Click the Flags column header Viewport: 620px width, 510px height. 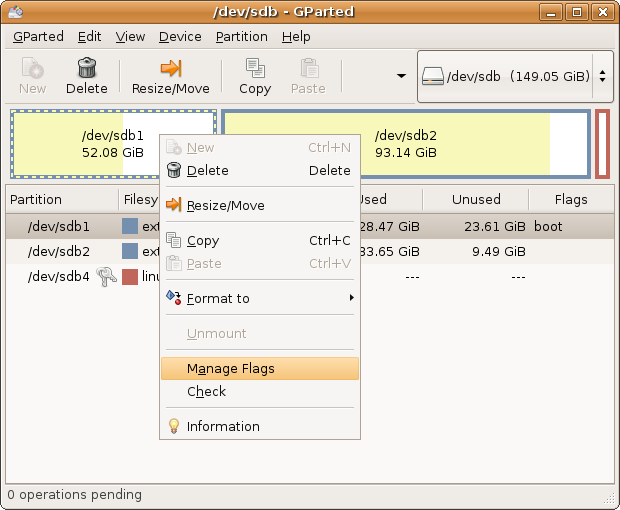(571, 199)
